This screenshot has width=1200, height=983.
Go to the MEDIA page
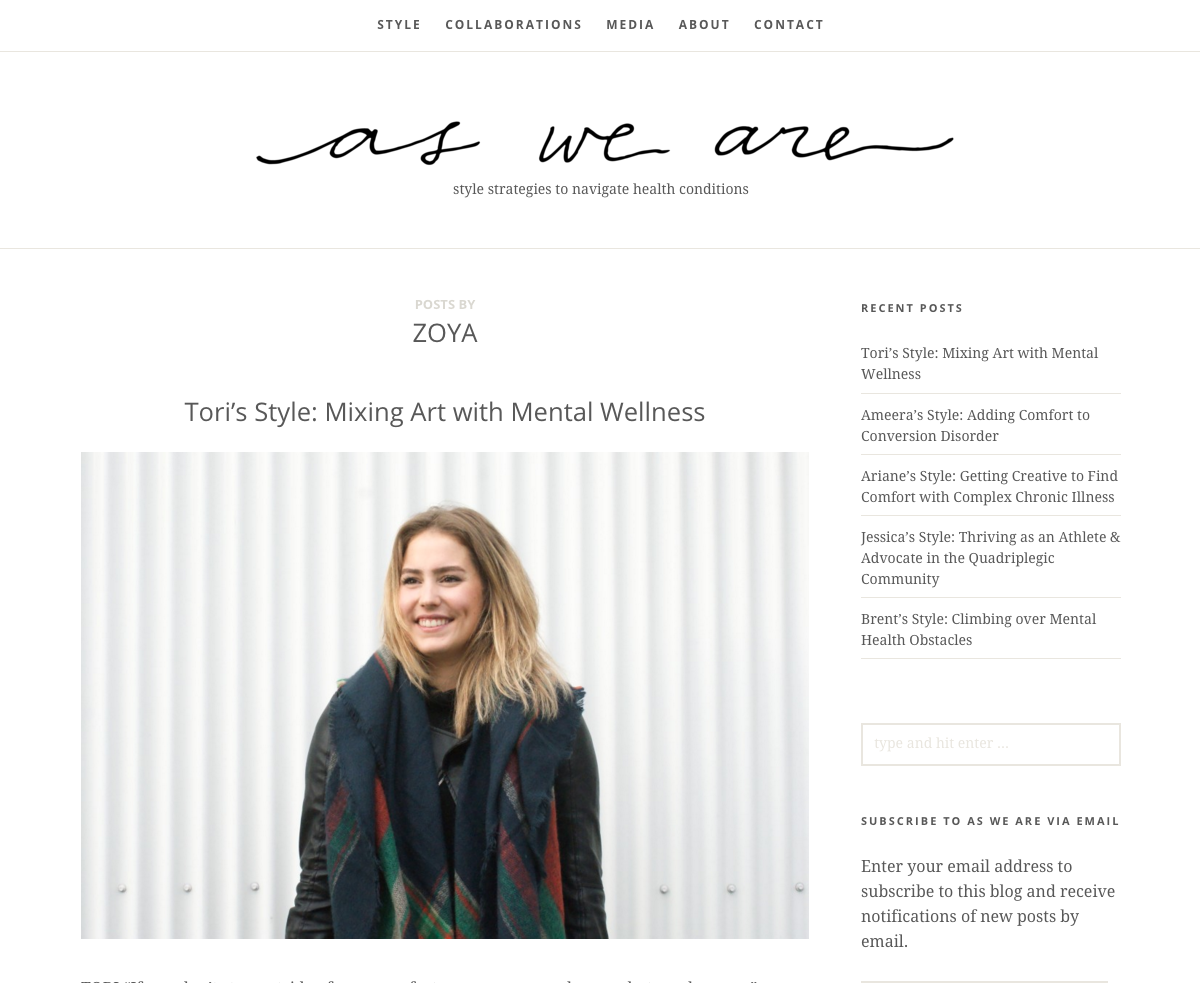tap(630, 25)
